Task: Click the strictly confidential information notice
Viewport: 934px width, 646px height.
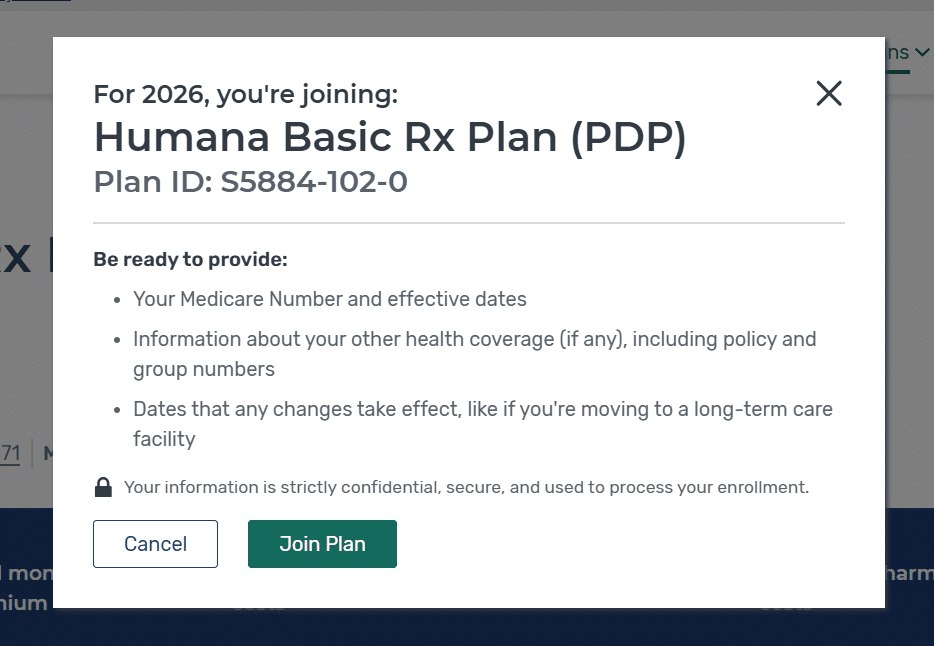Action: tap(466, 488)
